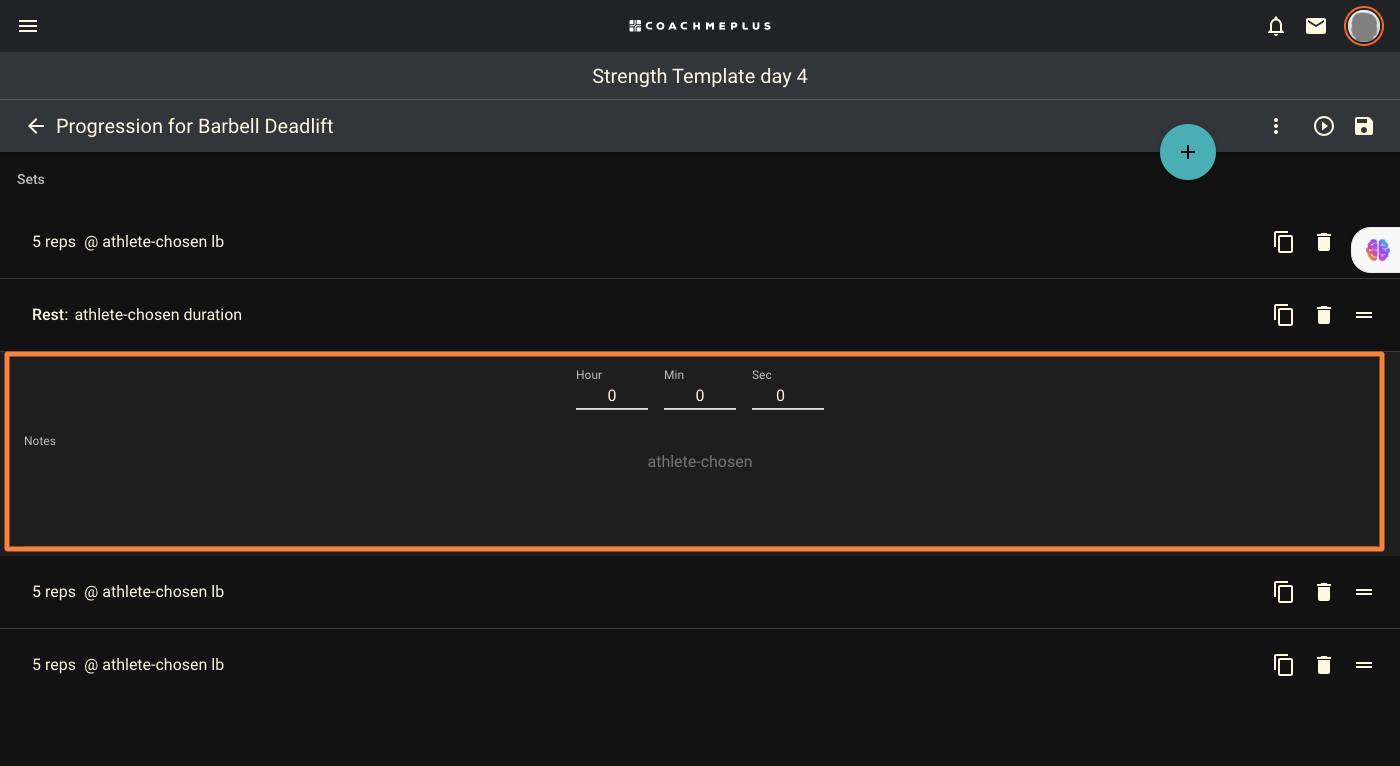Delete the Rest row
1400x766 pixels.
(x=1324, y=315)
